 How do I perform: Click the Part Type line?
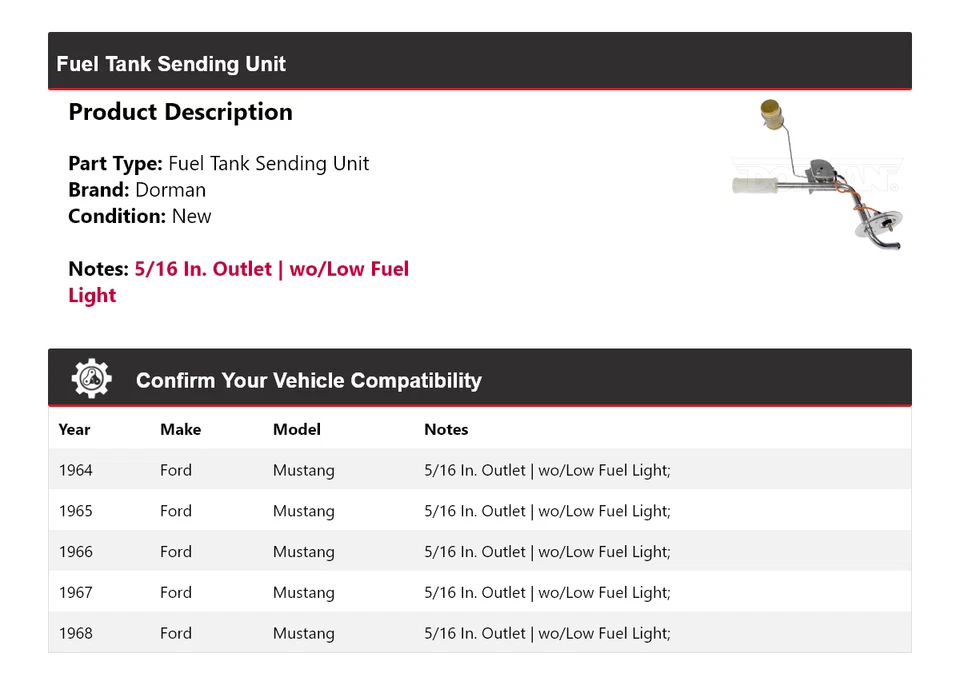pyautogui.click(x=218, y=163)
